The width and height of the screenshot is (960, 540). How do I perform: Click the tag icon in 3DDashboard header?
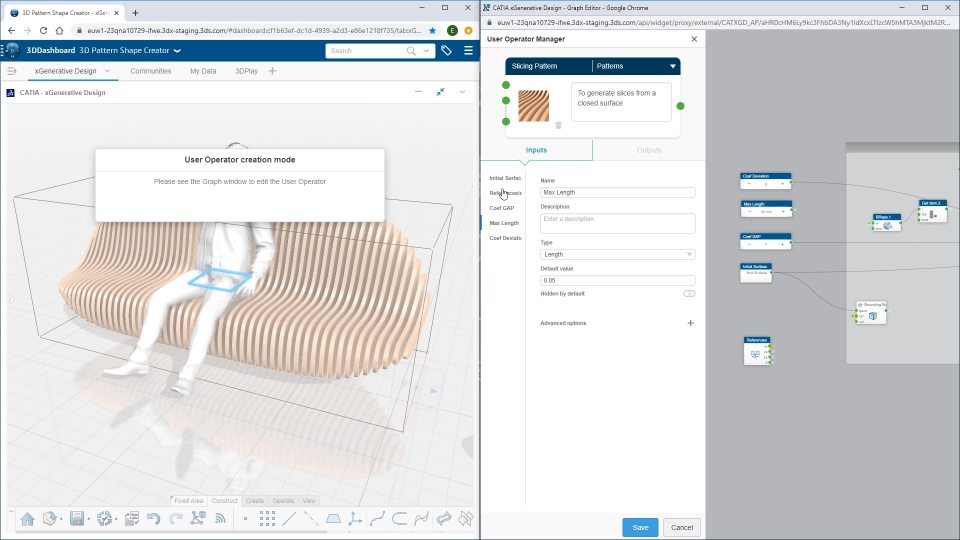click(446, 51)
